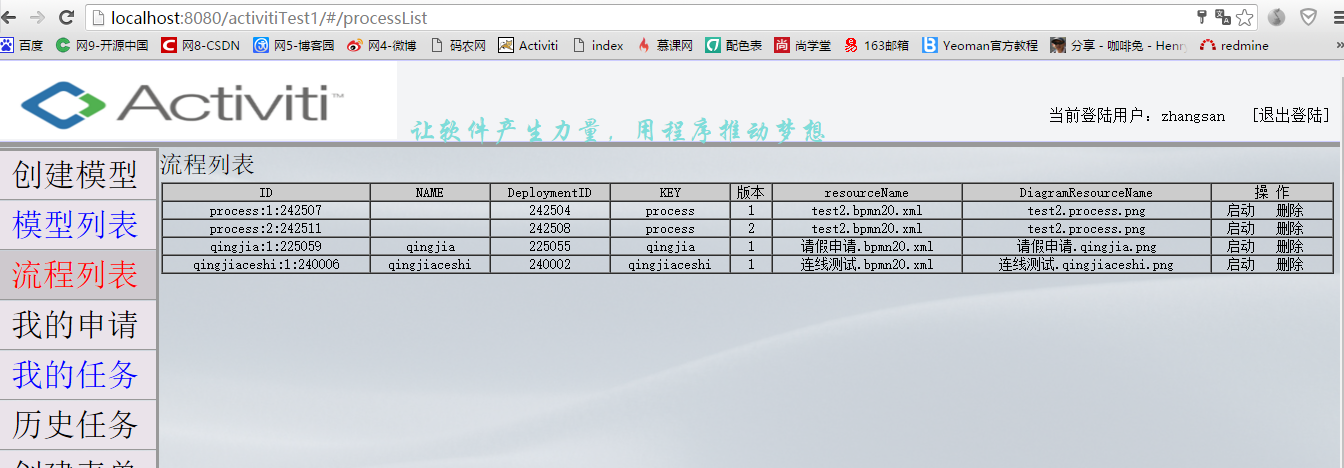Open the 码农网 bookmark
Screen dimensions: 1344x468
pyautogui.click(x=458, y=45)
